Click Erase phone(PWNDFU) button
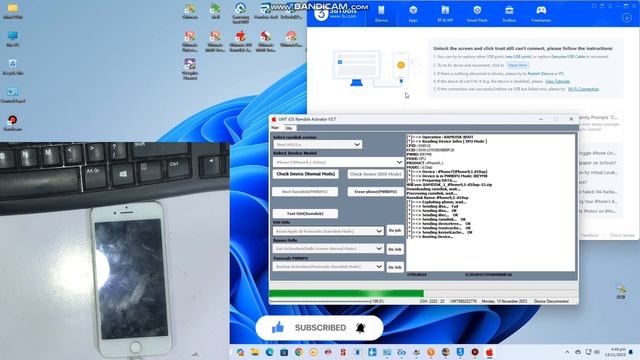Viewport: 640px width, 360px height. point(376,191)
